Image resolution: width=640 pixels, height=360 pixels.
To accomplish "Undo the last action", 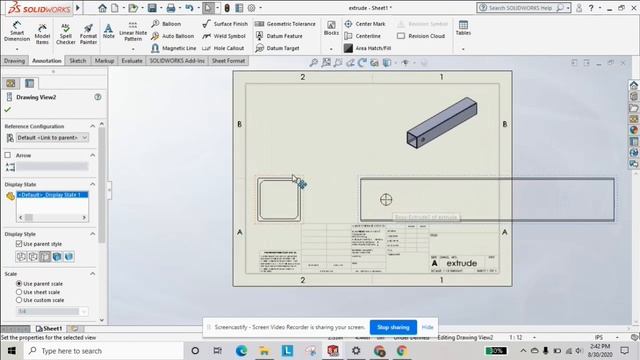I will 189,8.
